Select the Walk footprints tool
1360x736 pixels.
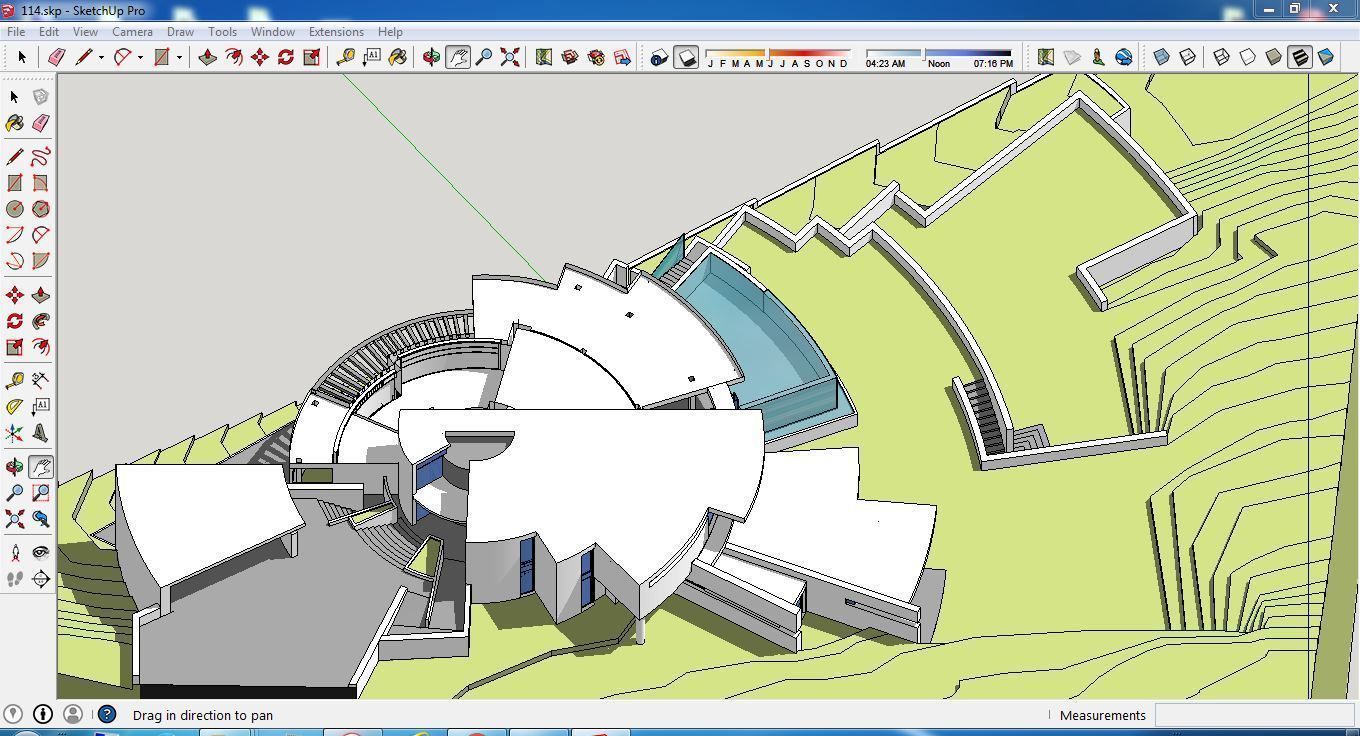(x=15, y=579)
